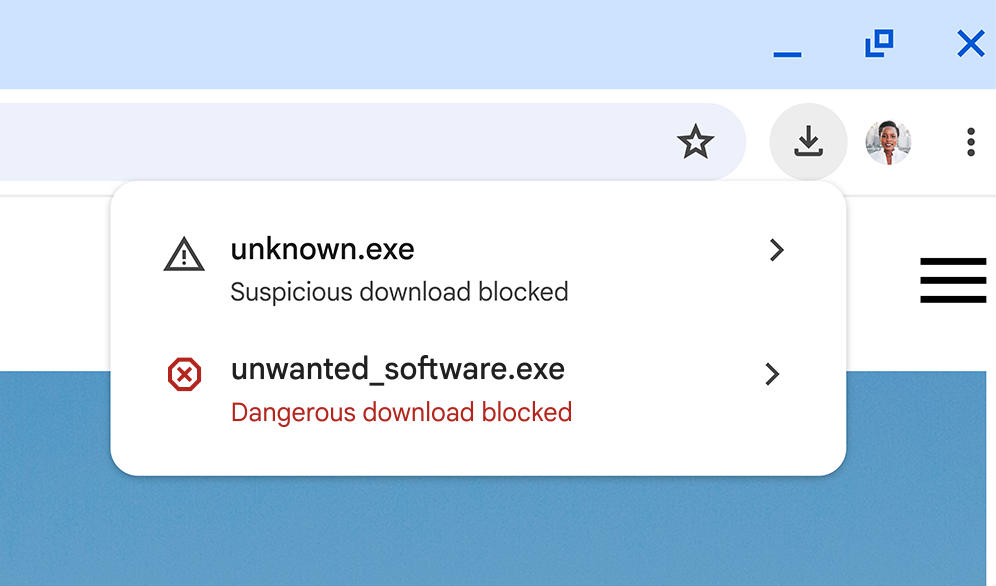The width and height of the screenshot is (996, 586).
Task: Open the page's hamburger menu
Action: coord(953,280)
